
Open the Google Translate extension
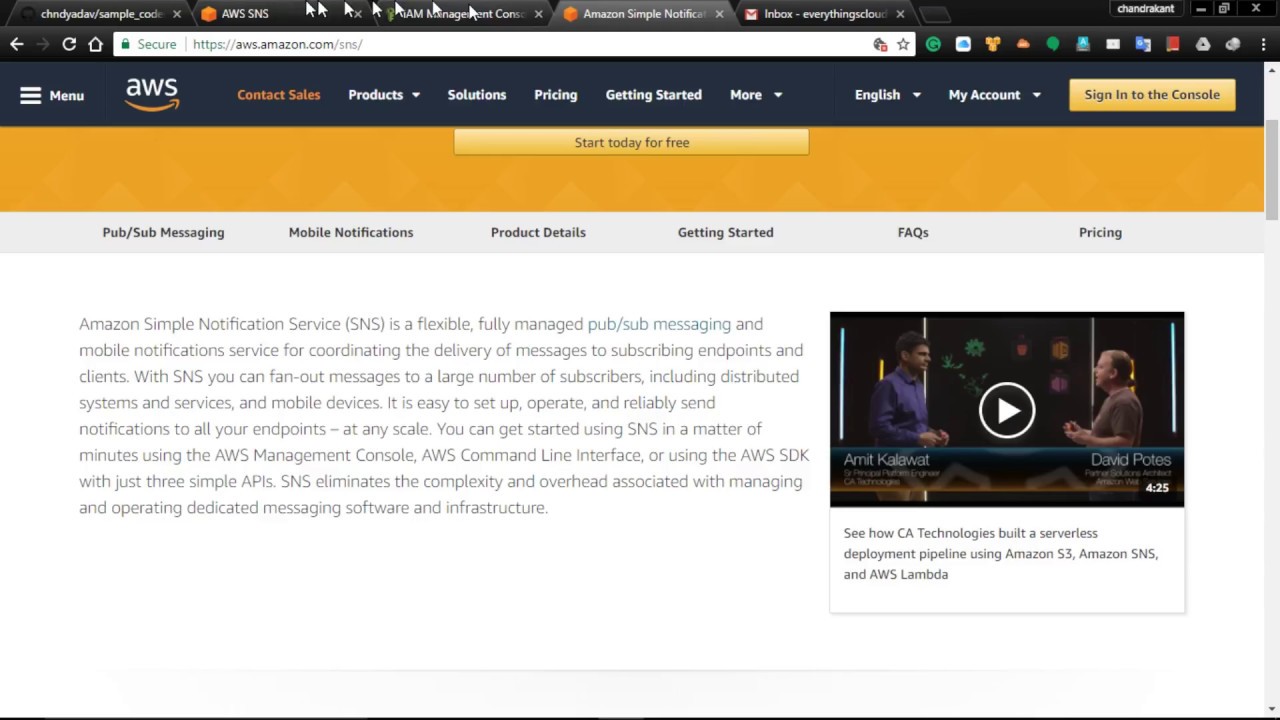(1143, 44)
